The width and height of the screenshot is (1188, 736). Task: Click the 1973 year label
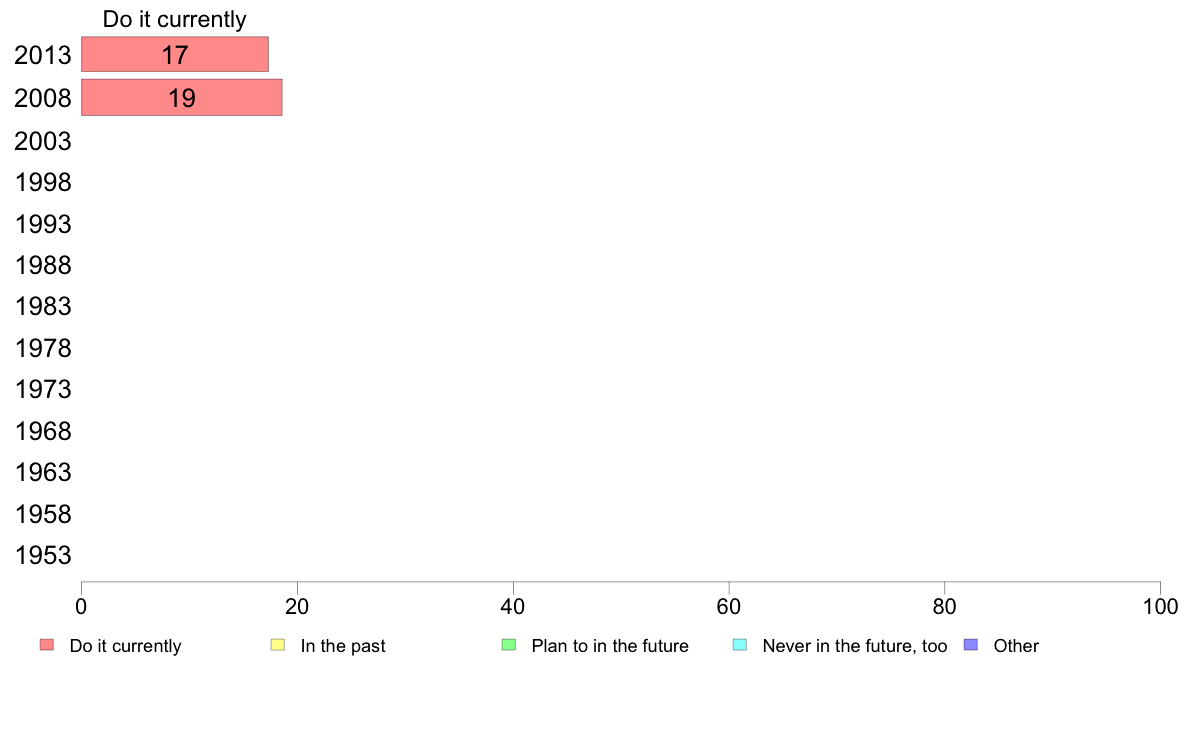coord(42,390)
